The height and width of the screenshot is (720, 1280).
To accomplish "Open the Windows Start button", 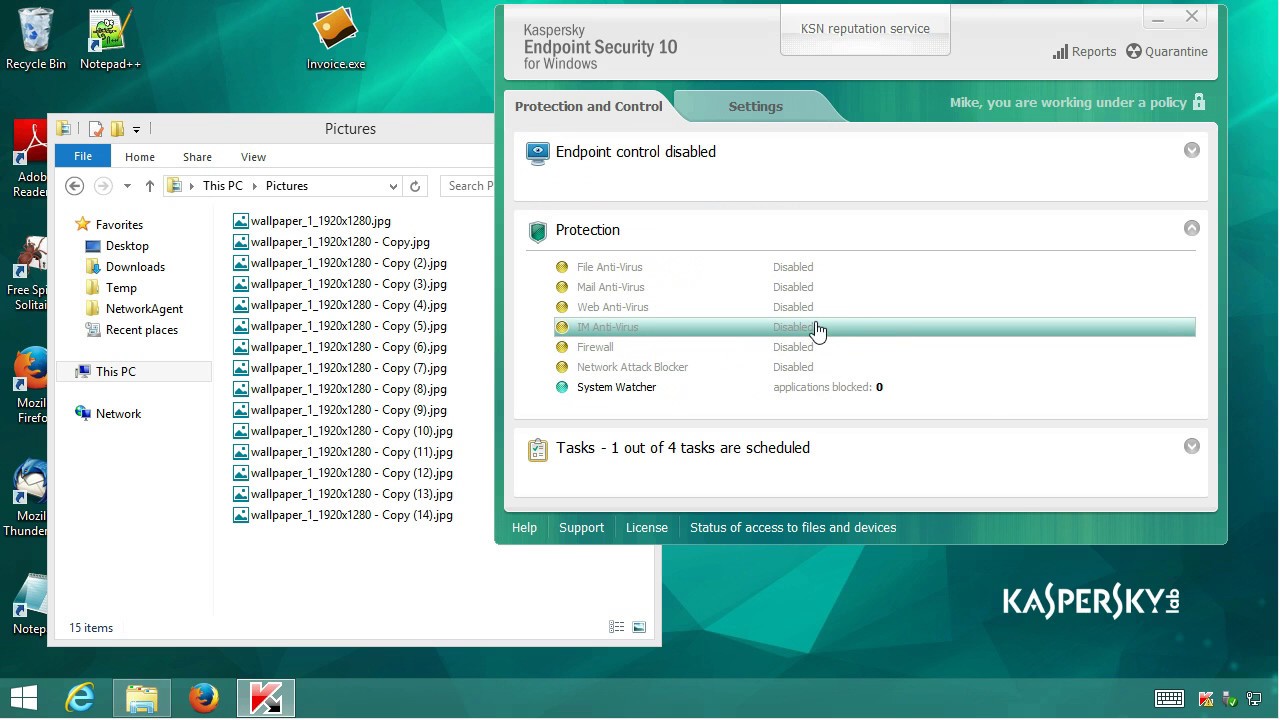I will pos(24,698).
